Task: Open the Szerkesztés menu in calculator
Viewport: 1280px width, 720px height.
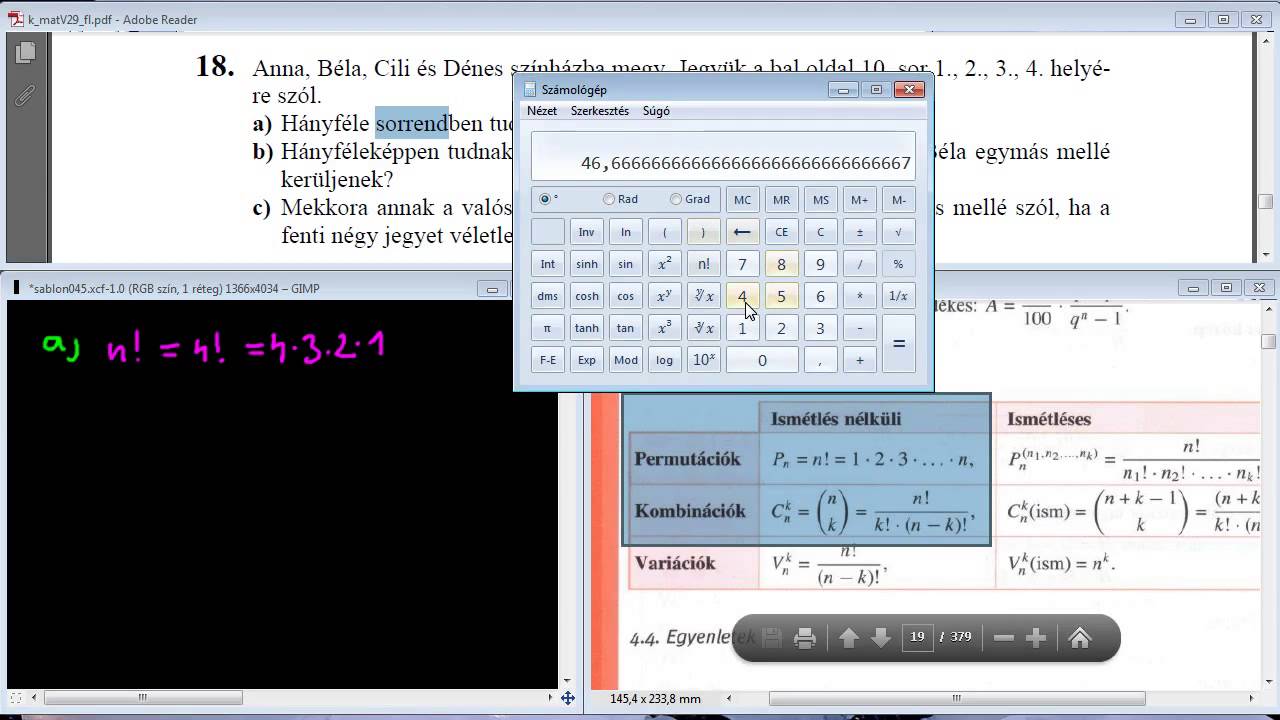Action: [x=600, y=111]
